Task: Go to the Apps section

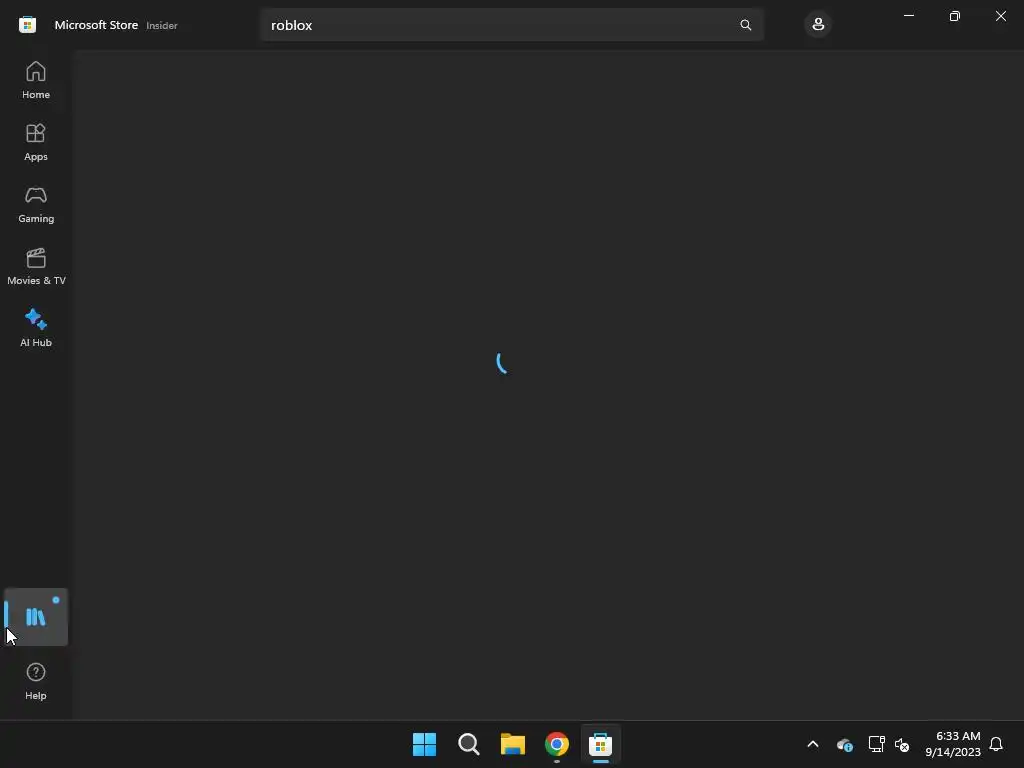Action: (36, 142)
